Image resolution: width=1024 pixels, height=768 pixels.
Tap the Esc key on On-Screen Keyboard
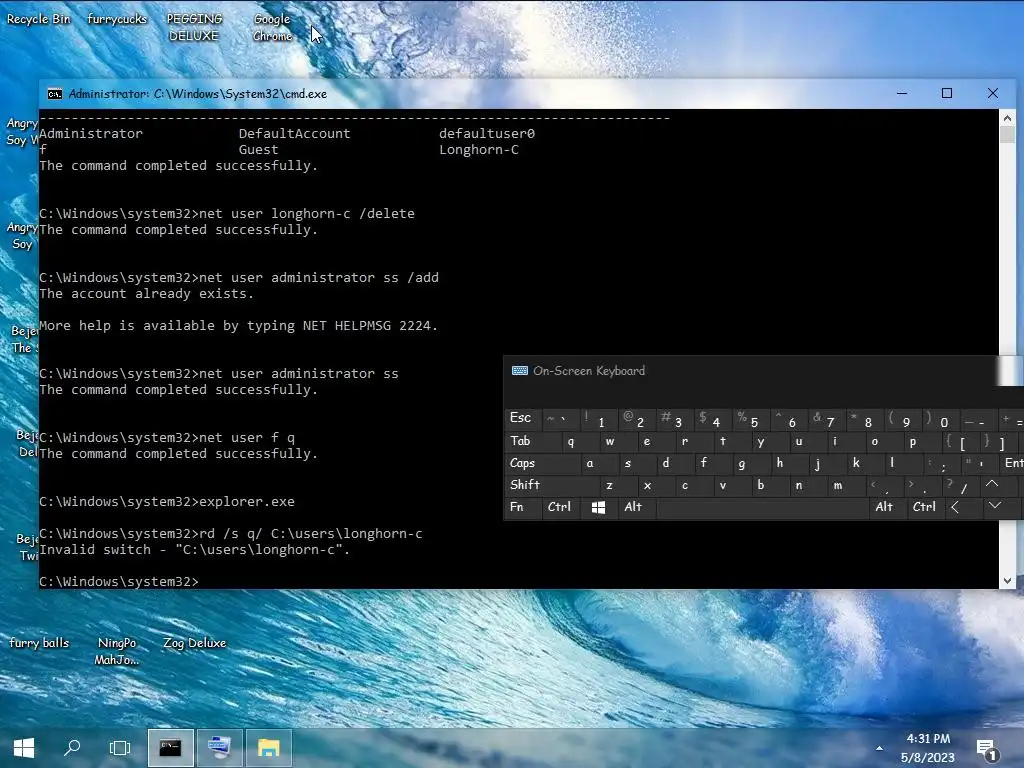click(x=521, y=418)
